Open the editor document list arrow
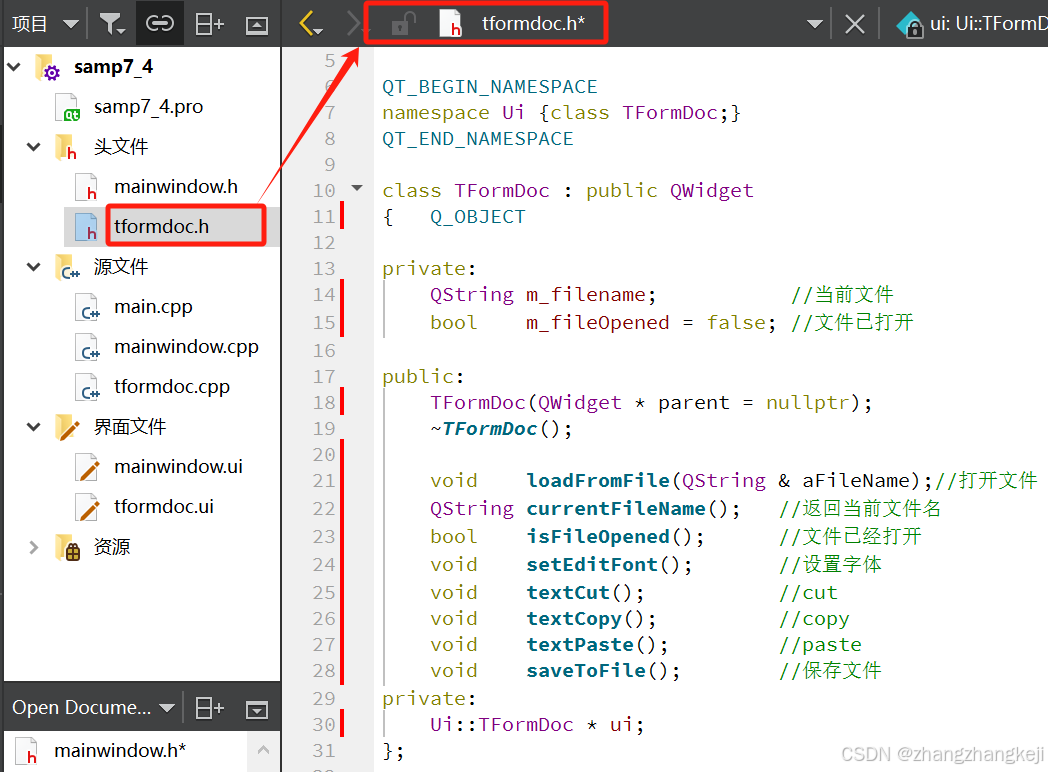Viewport: 1048px width, 772px height. [814, 25]
